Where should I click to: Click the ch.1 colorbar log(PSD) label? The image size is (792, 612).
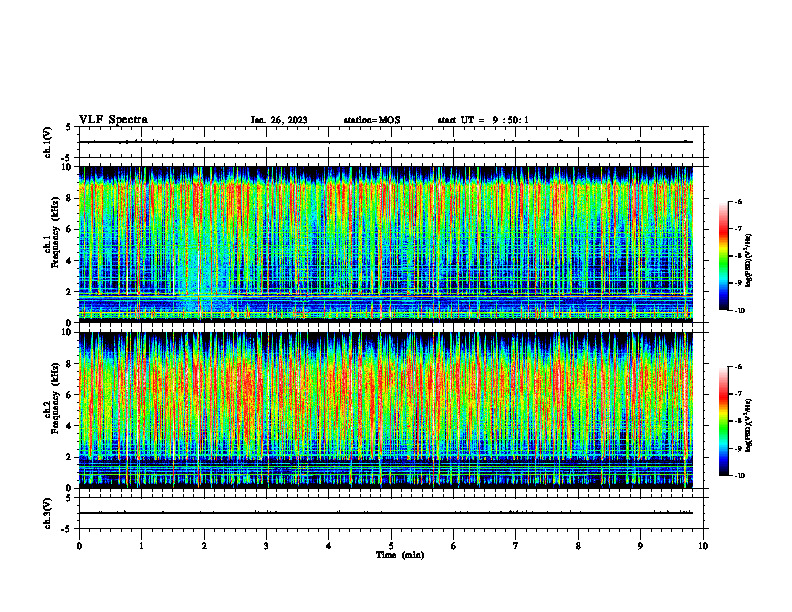pos(749,261)
